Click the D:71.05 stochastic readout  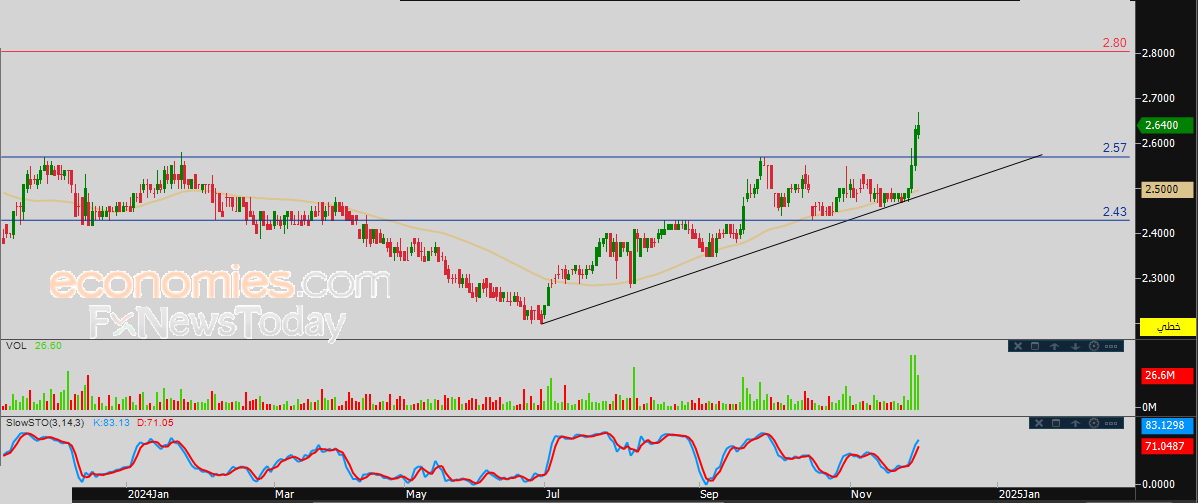click(x=154, y=422)
